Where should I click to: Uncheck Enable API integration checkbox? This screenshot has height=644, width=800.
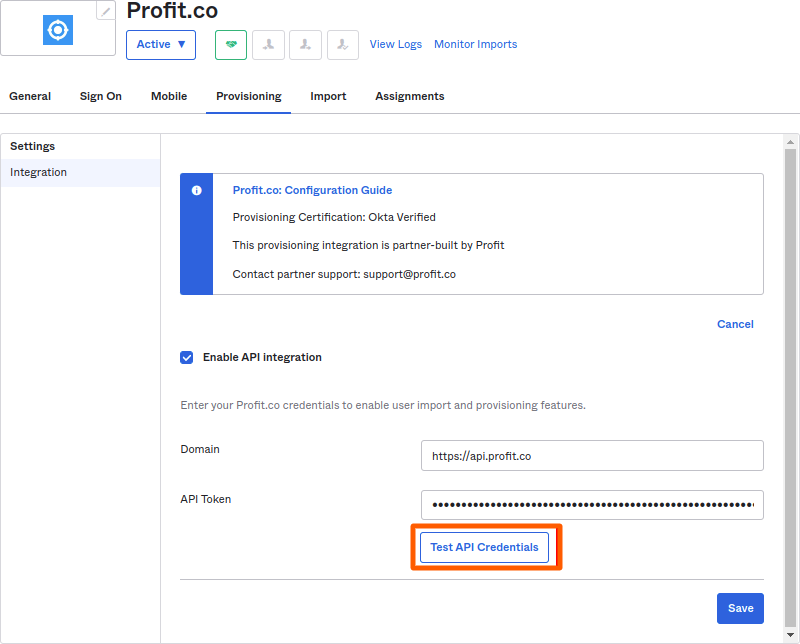(187, 357)
